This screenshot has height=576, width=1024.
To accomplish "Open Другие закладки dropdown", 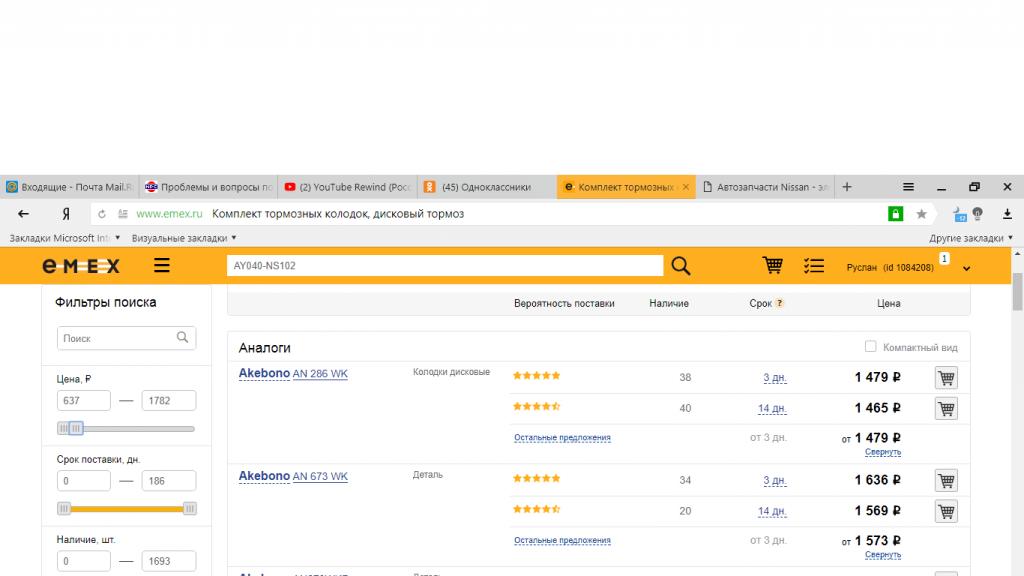I will pos(971,238).
